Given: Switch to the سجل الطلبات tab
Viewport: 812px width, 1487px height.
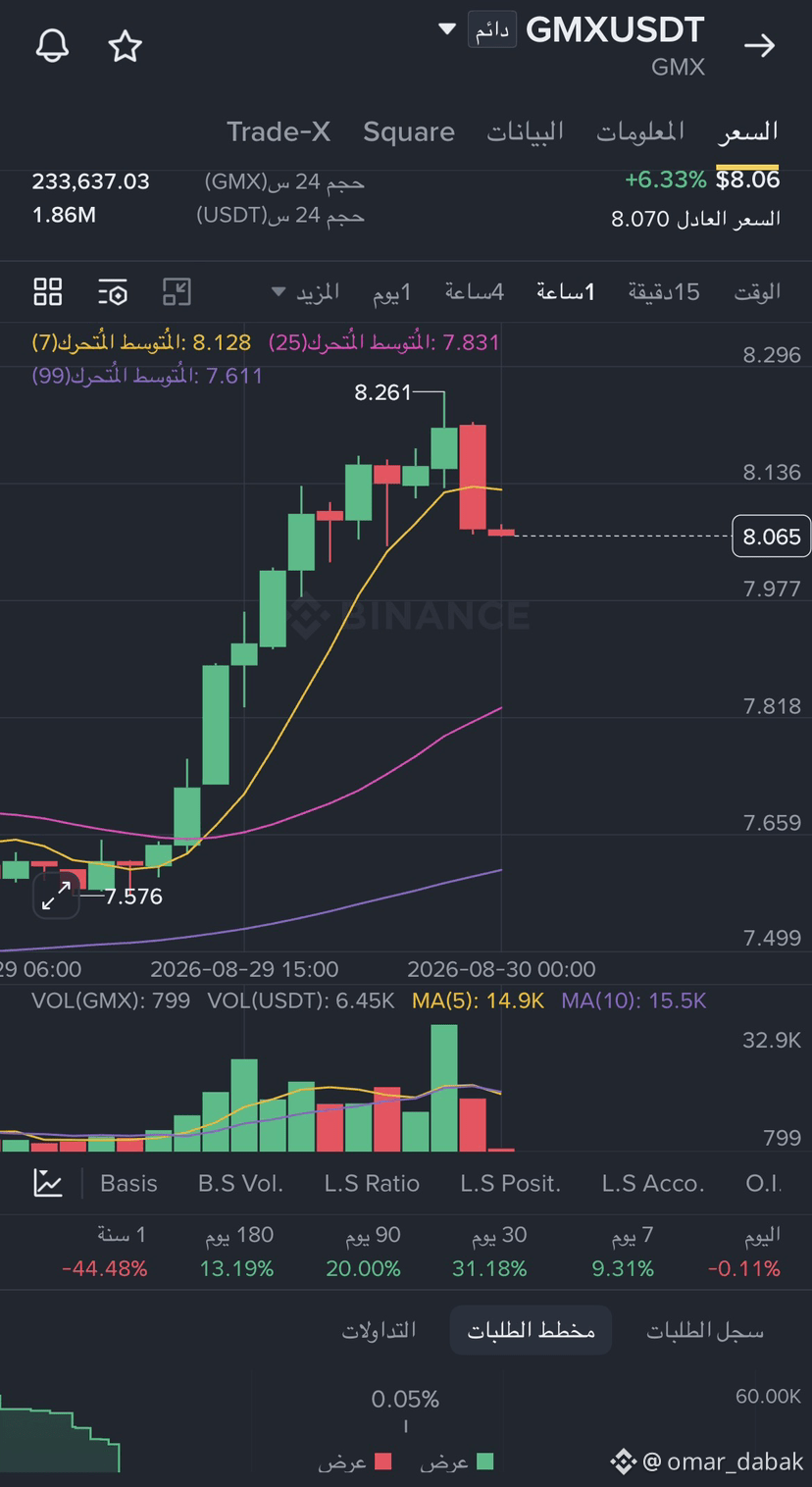Looking at the screenshot, I should coord(705,1330).
